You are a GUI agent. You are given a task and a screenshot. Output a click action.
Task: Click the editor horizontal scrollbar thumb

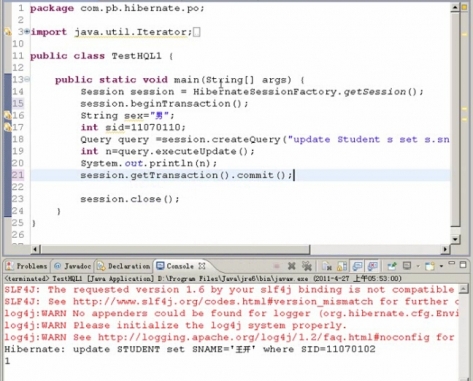pyautogui.click(x=176, y=249)
